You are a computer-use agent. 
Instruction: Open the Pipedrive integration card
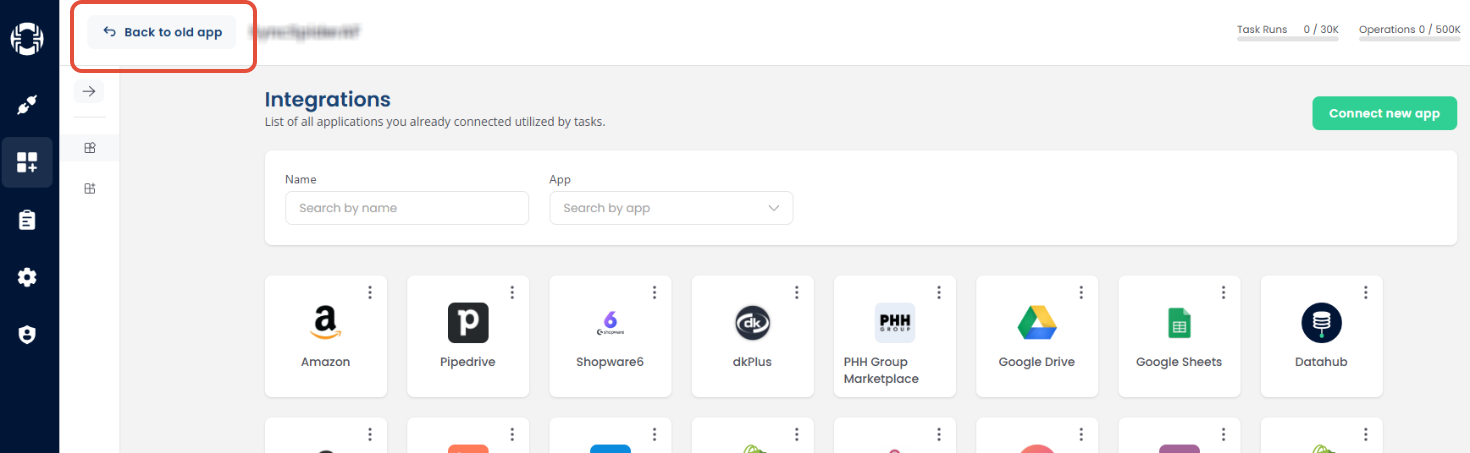(x=468, y=336)
